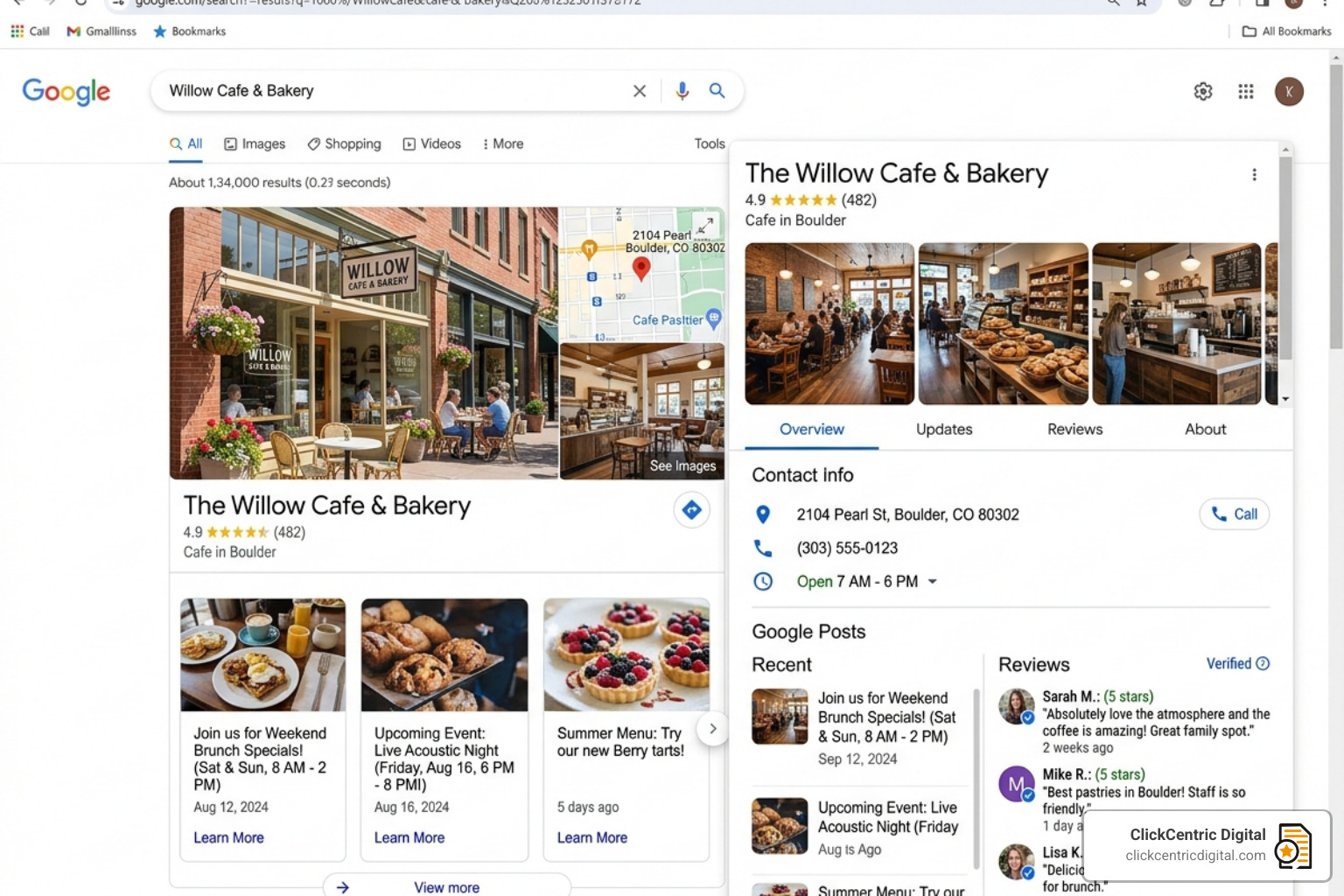Open the Apps shortcut in bookmarks bar
Image resolution: width=1344 pixels, height=896 pixels.
click(x=30, y=31)
